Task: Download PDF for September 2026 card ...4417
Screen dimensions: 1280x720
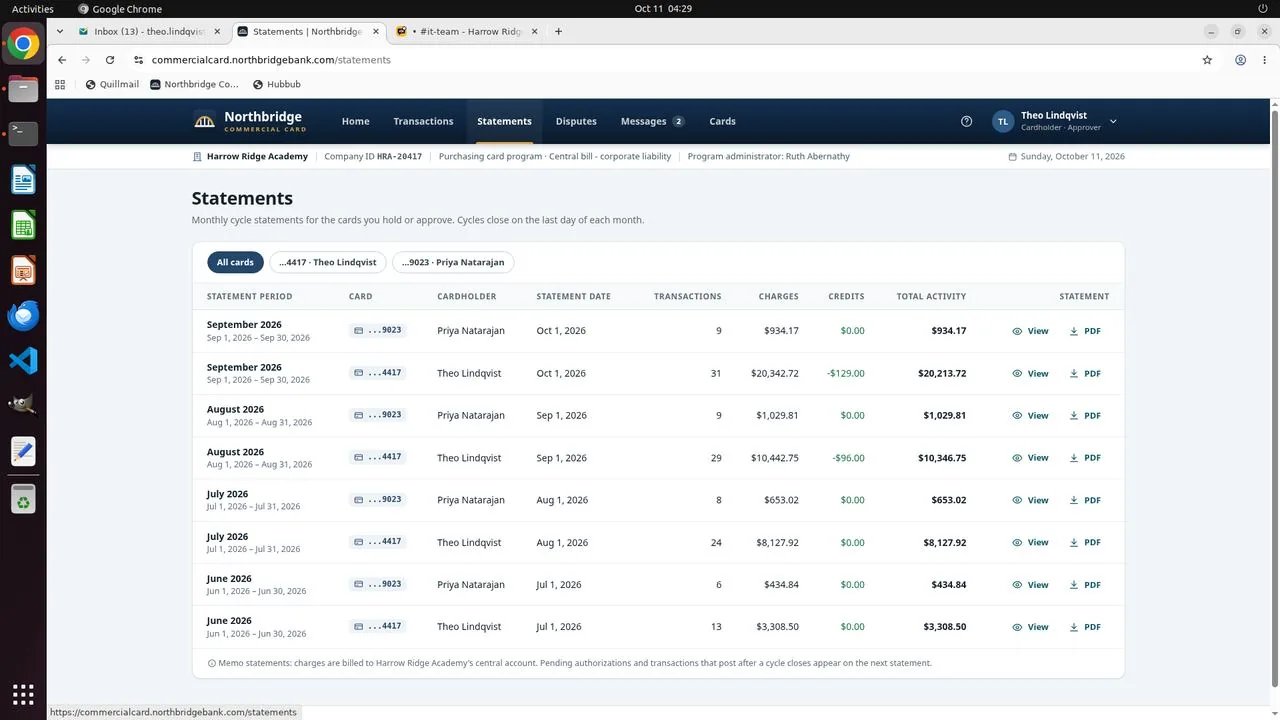Action: tap(1085, 373)
